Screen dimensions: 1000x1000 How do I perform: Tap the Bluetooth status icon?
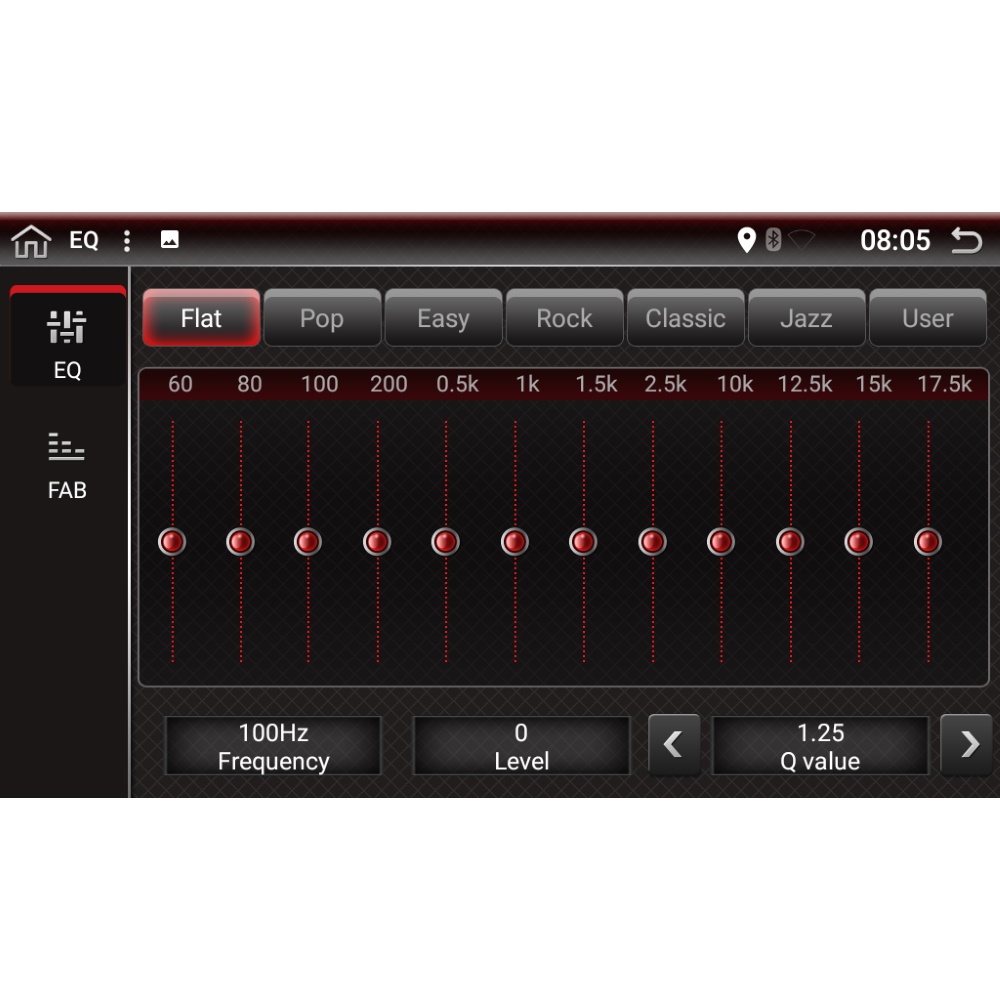[773, 240]
